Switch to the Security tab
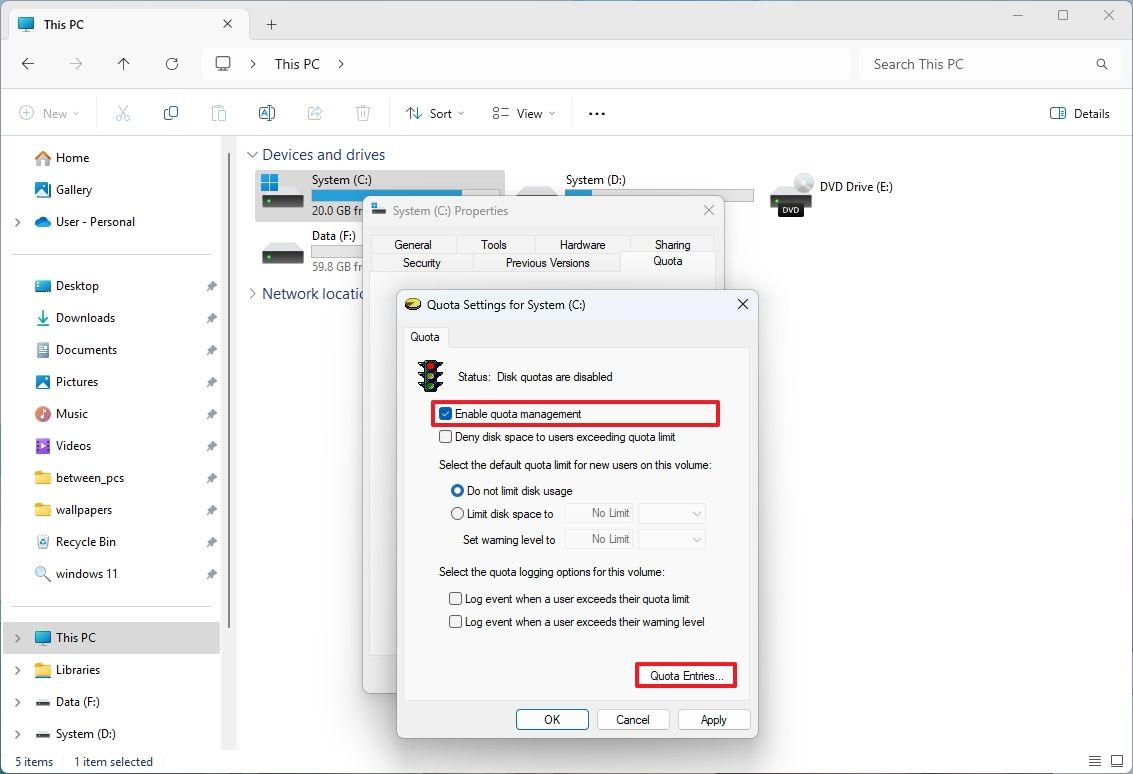 tap(421, 262)
